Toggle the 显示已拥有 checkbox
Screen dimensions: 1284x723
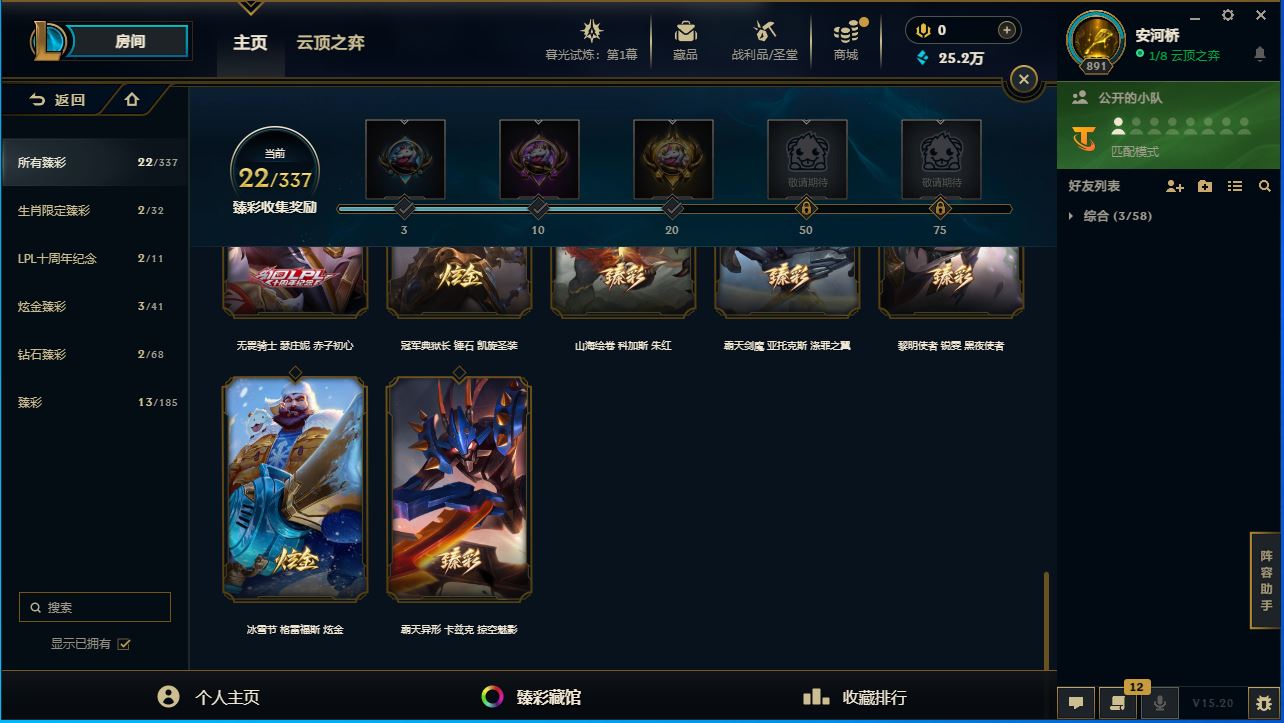[x=124, y=644]
